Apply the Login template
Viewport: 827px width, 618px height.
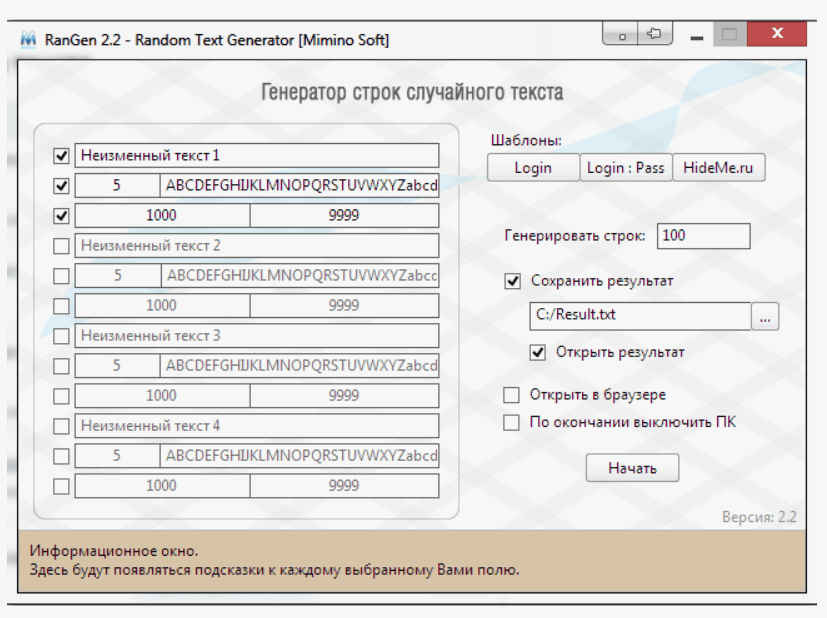click(x=533, y=168)
